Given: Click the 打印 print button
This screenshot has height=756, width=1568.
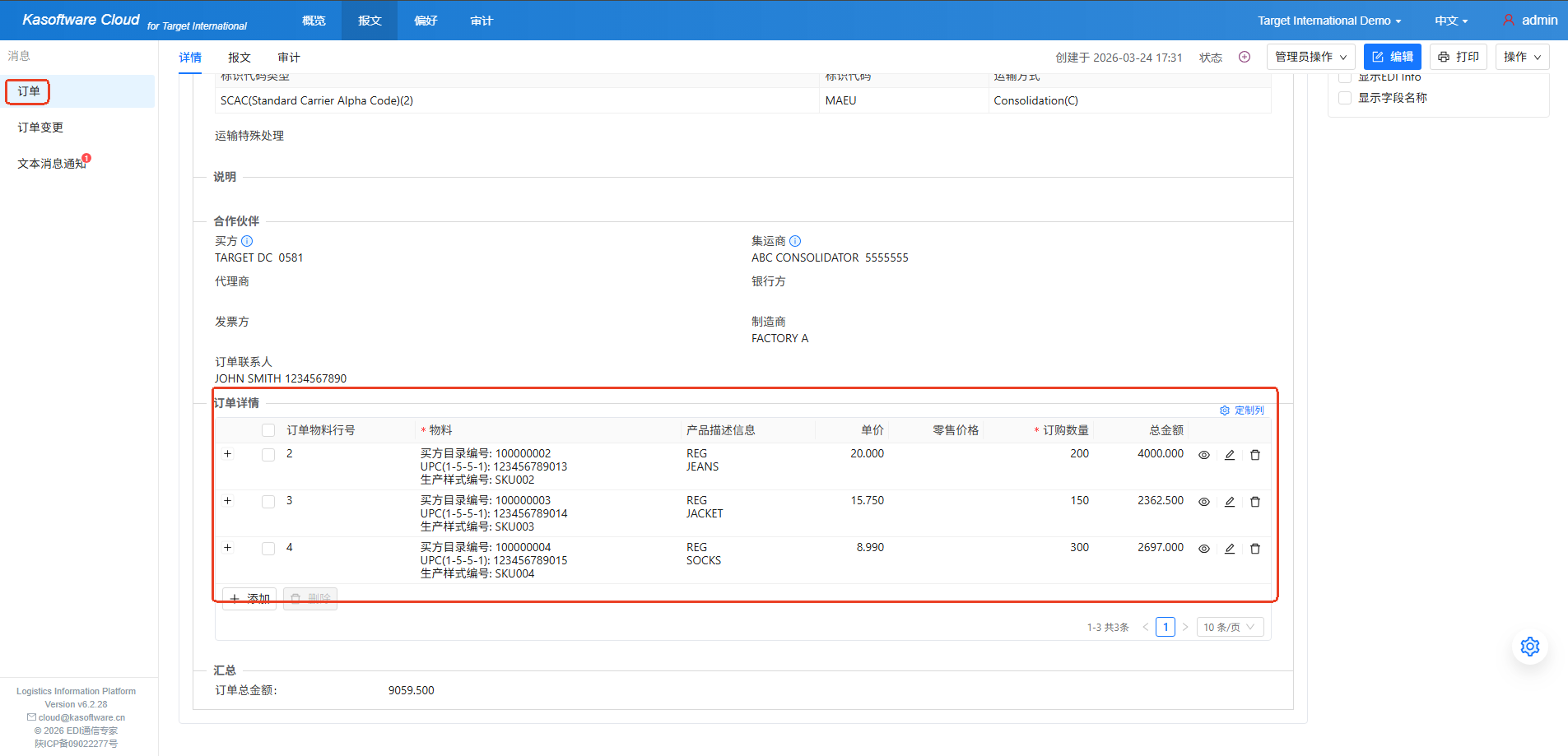Looking at the screenshot, I should pyautogui.click(x=1458, y=57).
